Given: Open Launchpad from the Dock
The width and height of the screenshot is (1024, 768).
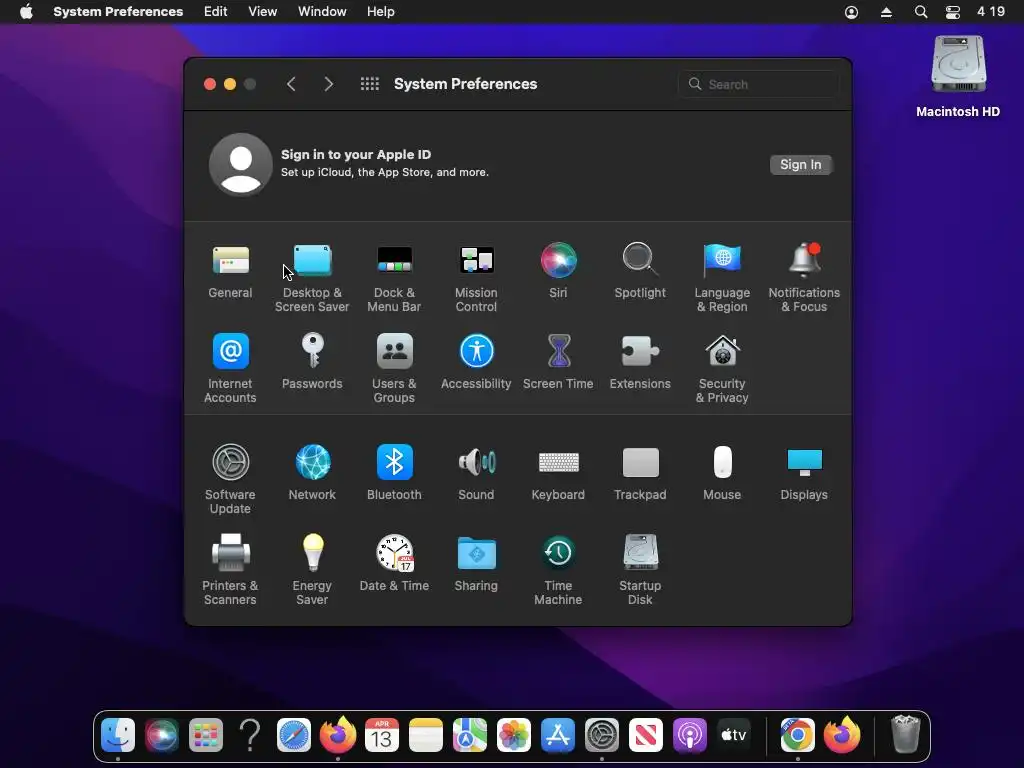Looking at the screenshot, I should [206, 735].
